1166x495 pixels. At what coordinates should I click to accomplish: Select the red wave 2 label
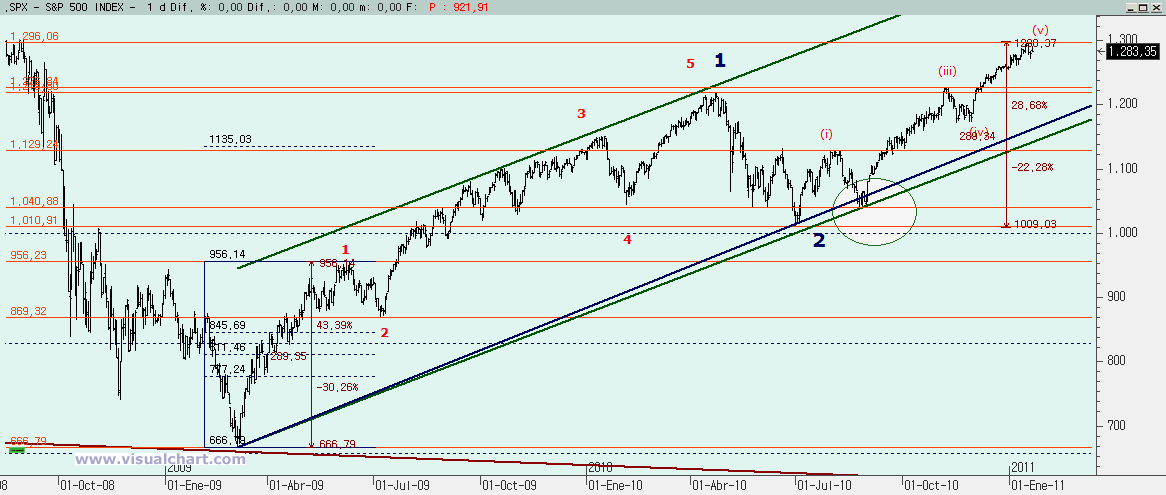384,333
